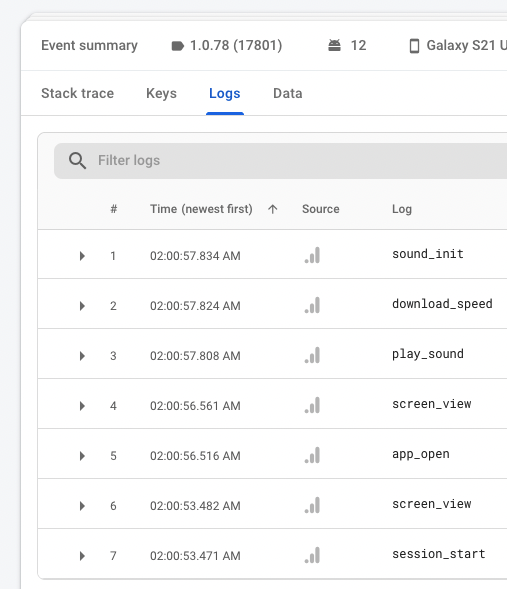Screen dimensions: 507x589
Task: Click the Android OS version icon
Action: click(334, 45)
